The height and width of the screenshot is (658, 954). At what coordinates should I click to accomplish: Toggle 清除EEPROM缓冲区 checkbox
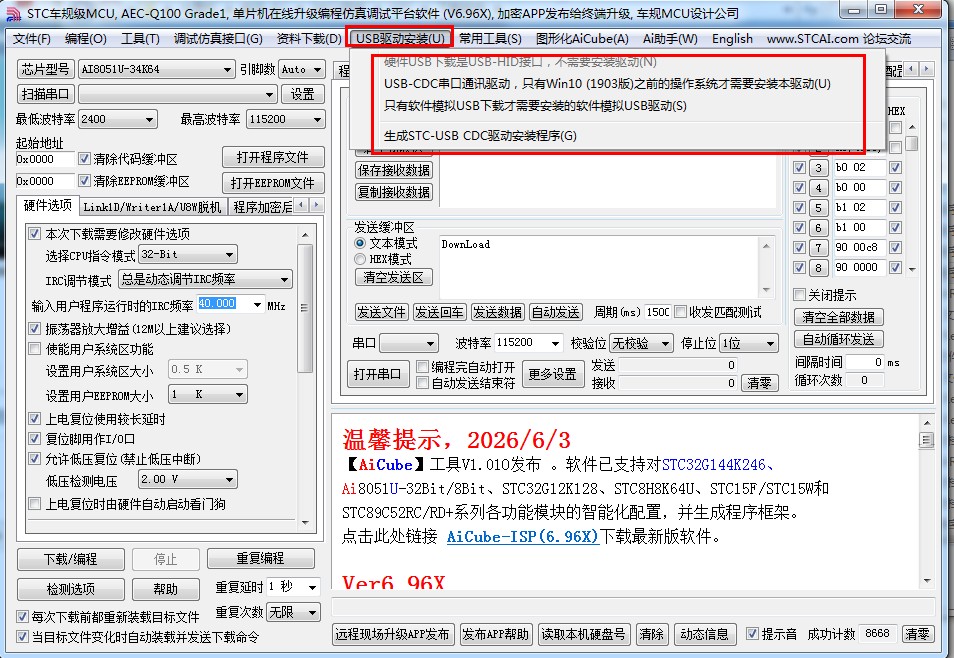tap(85, 181)
